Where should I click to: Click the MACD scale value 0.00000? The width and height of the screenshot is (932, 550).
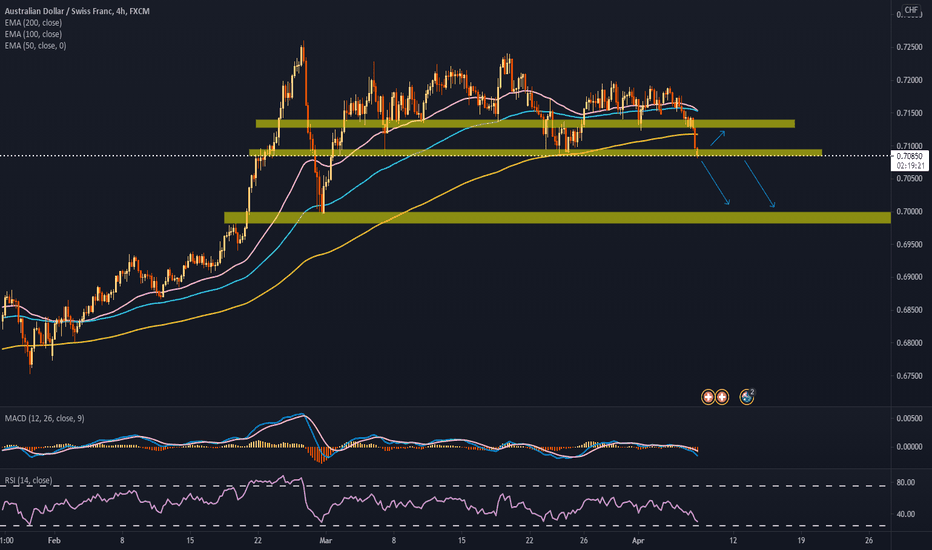tap(909, 447)
